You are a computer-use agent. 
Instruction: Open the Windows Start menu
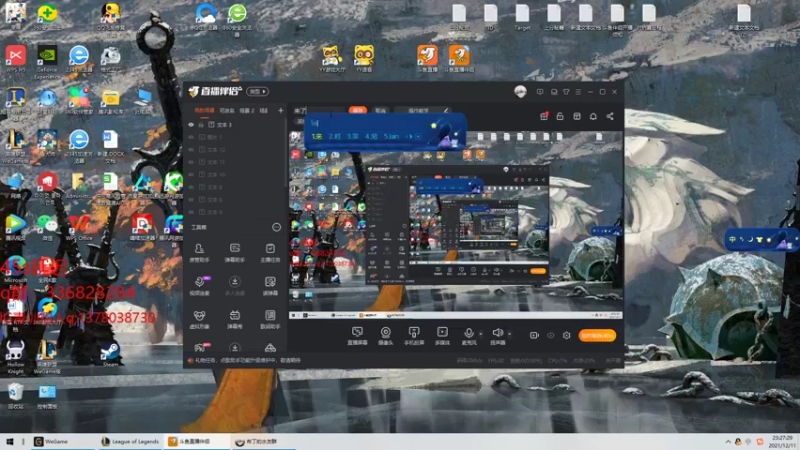tap(9, 441)
